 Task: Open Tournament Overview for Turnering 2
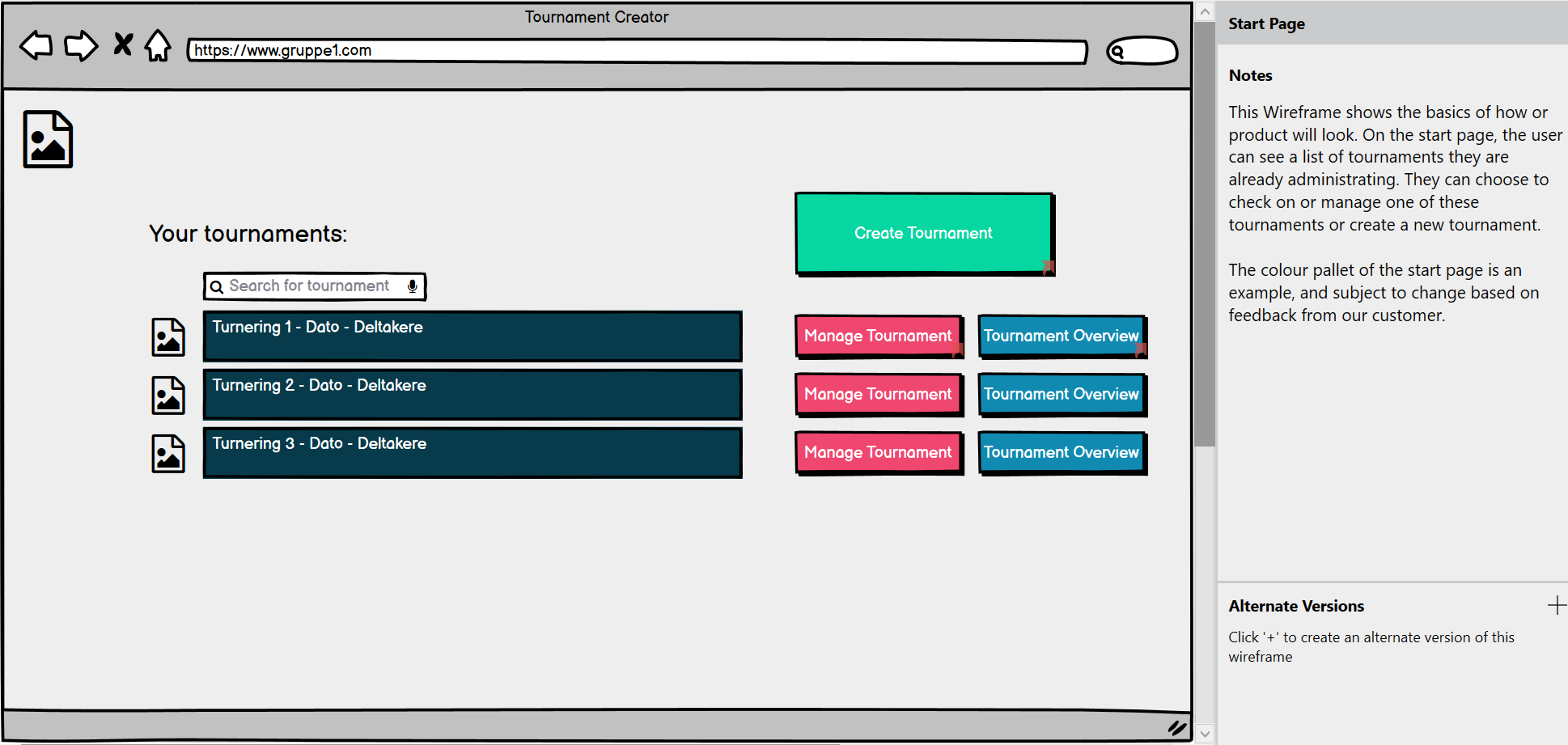tap(1061, 394)
